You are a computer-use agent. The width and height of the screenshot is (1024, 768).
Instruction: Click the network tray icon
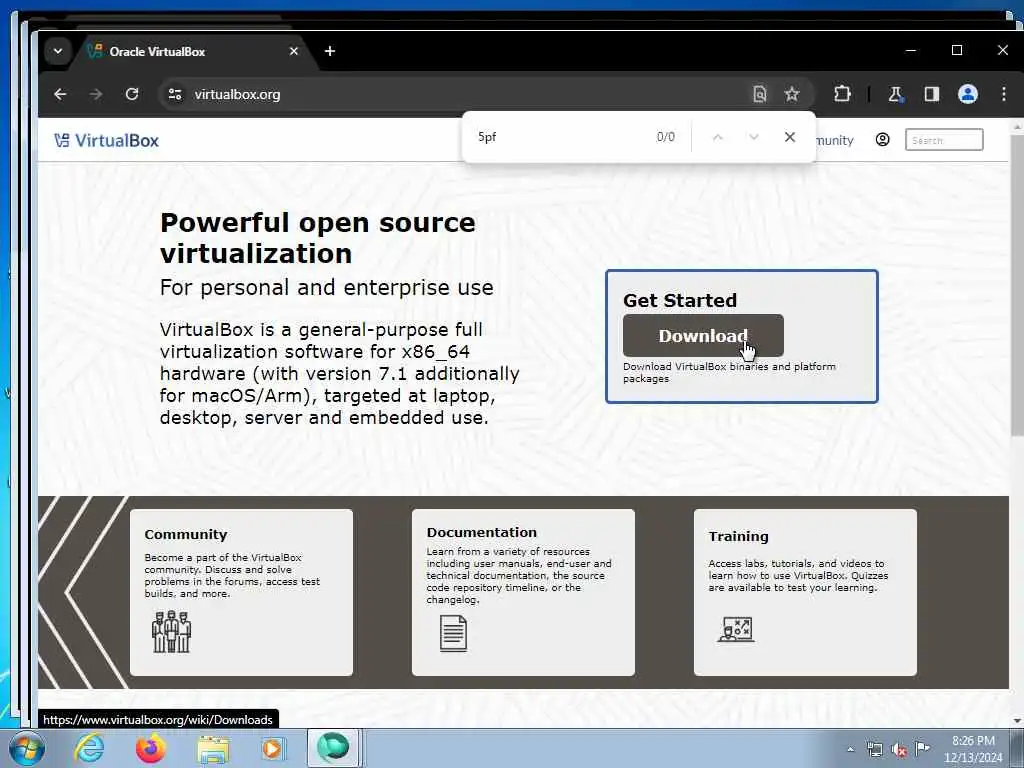coord(874,749)
